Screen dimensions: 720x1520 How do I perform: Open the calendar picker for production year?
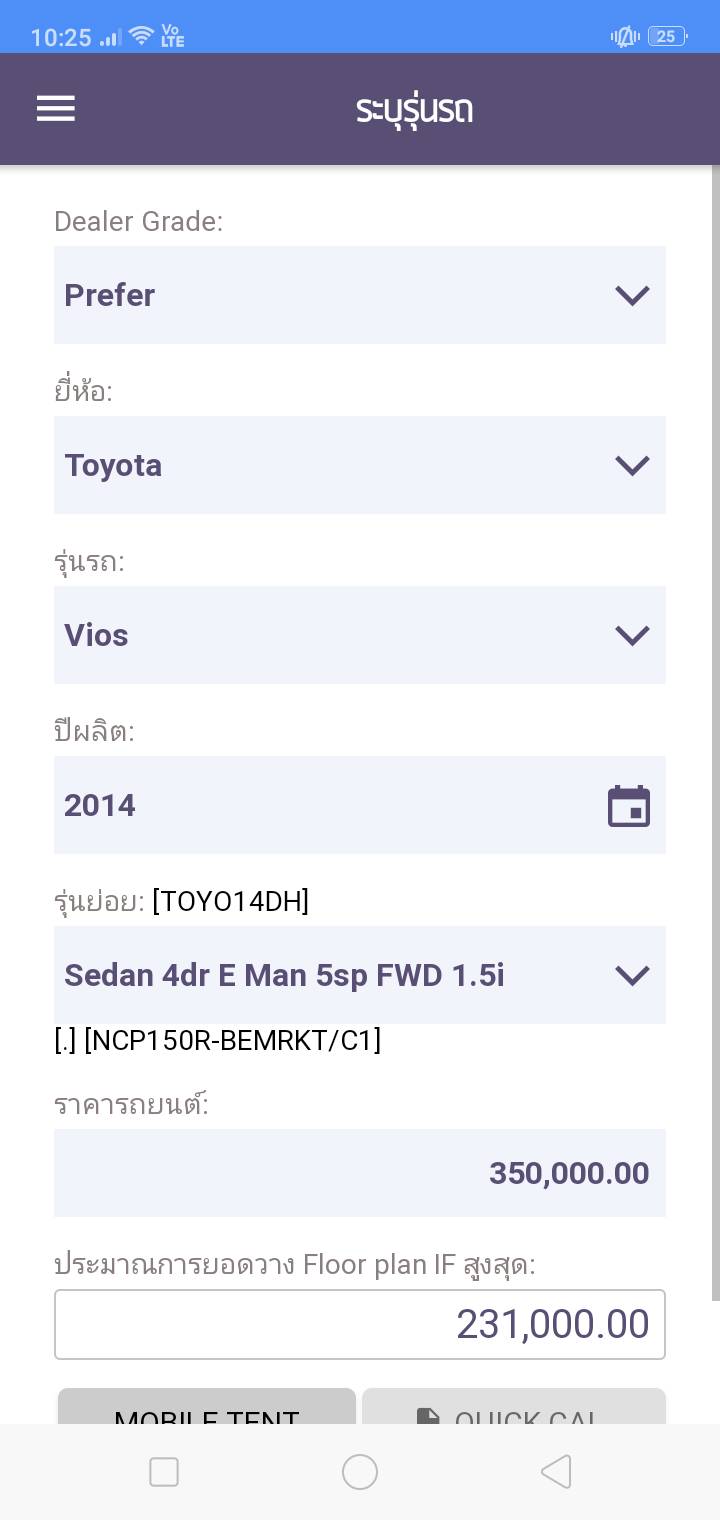click(x=629, y=806)
